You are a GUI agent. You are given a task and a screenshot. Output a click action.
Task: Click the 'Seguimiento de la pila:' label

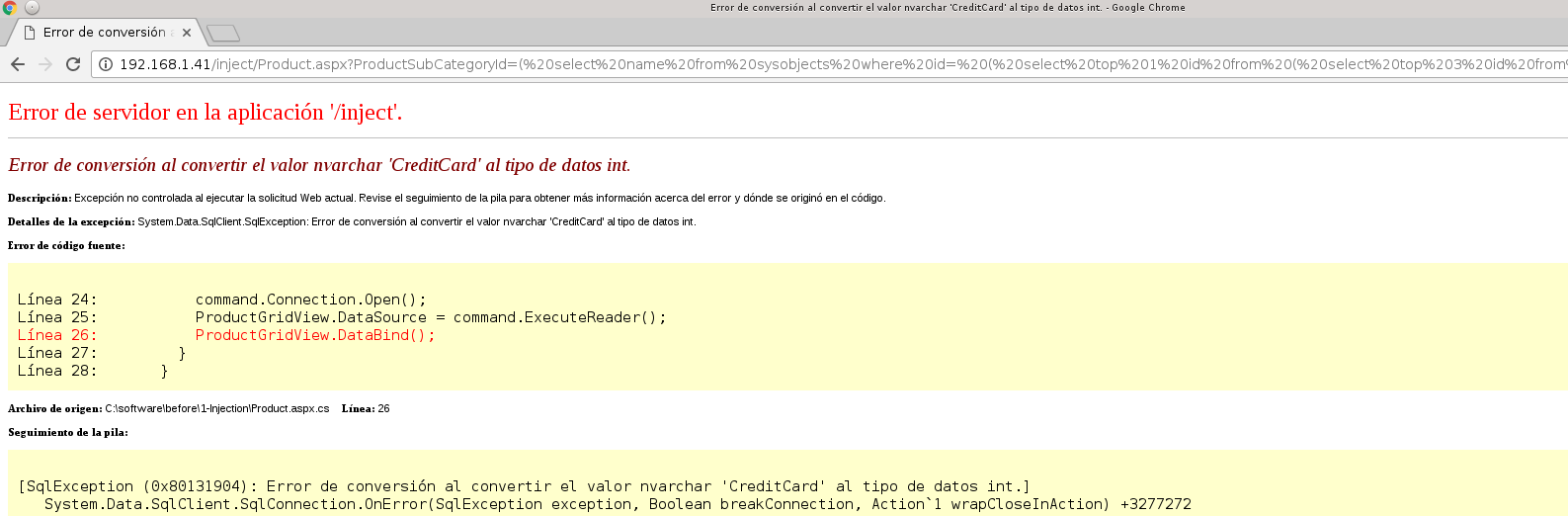pos(68,432)
